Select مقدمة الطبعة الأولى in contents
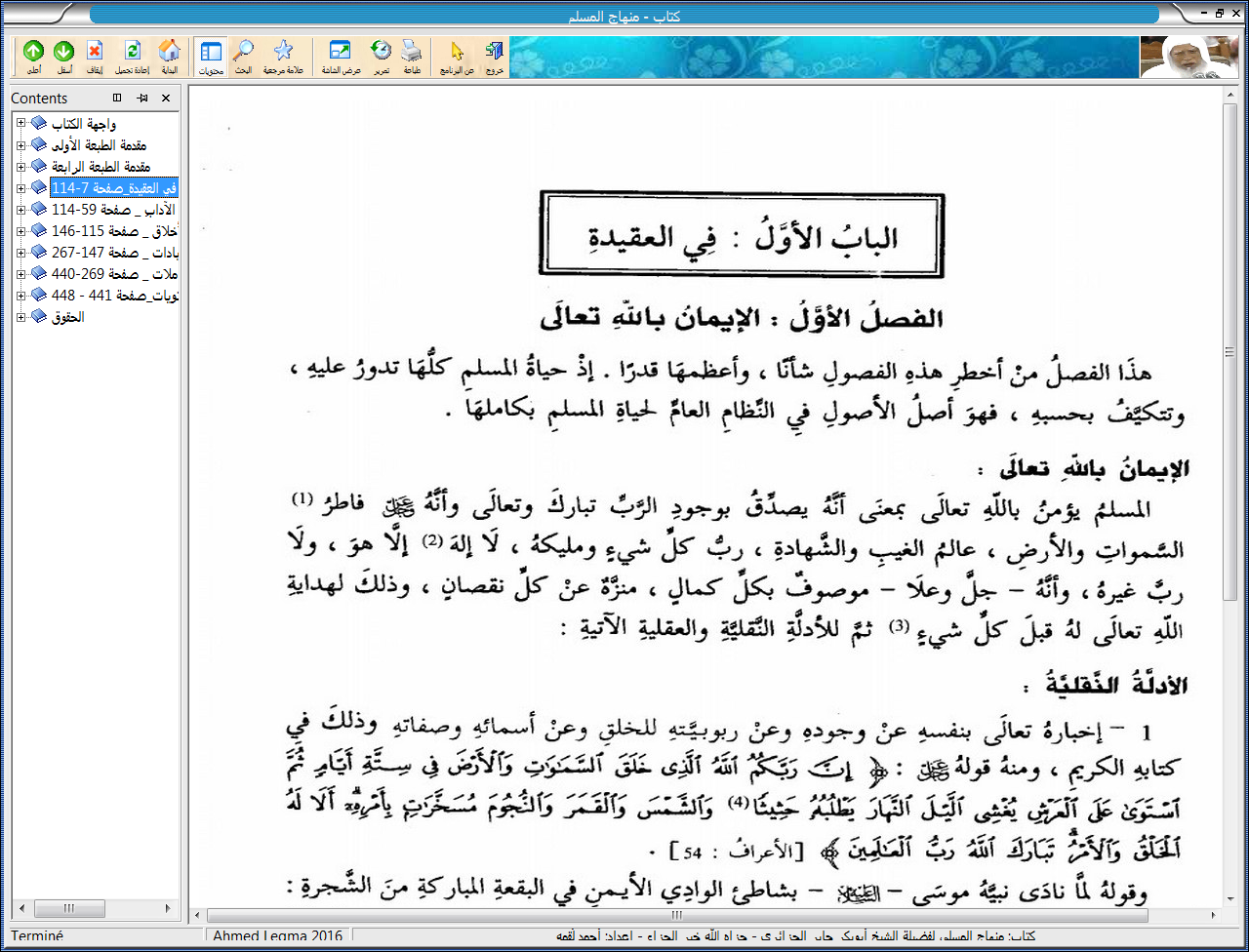The height and width of the screenshot is (952, 1249). pos(100,144)
